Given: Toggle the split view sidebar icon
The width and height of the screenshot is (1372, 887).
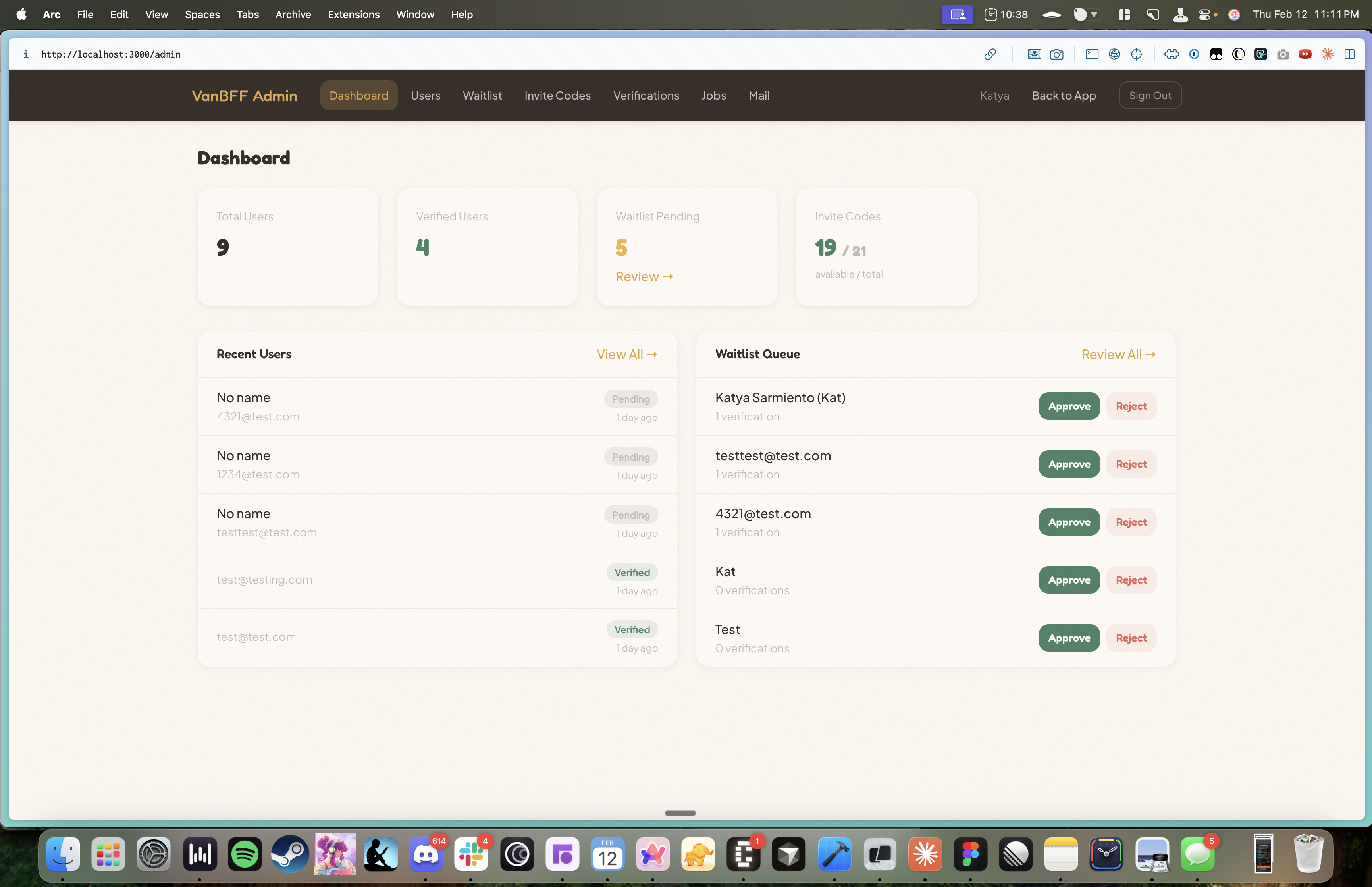Looking at the screenshot, I should click(1349, 54).
